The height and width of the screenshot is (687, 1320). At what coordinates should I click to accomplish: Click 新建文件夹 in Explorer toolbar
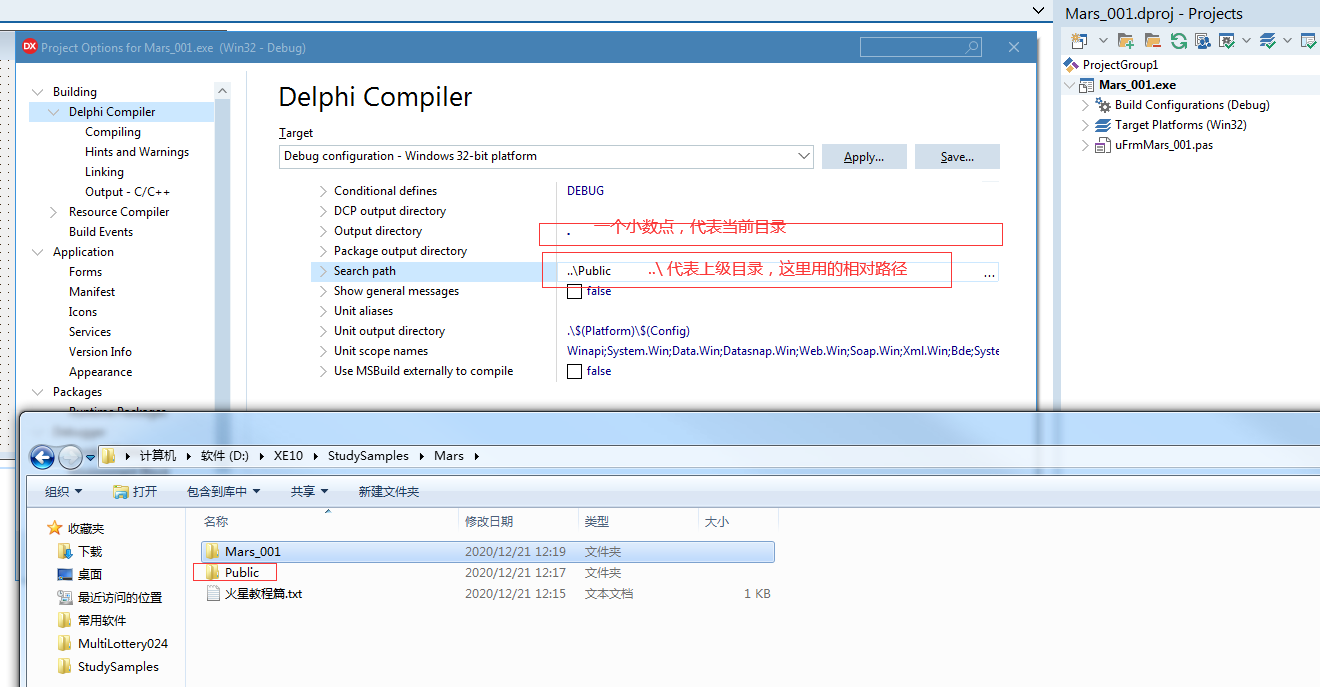click(389, 491)
